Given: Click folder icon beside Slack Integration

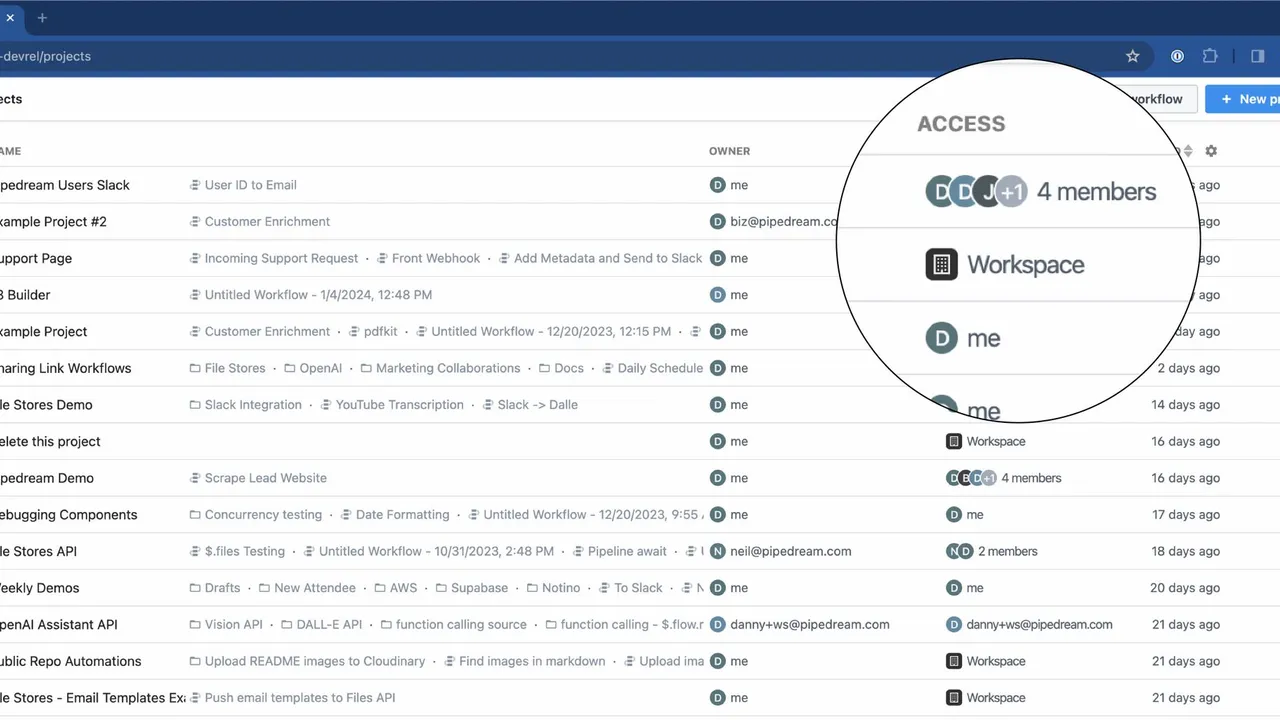Looking at the screenshot, I should point(195,405).
